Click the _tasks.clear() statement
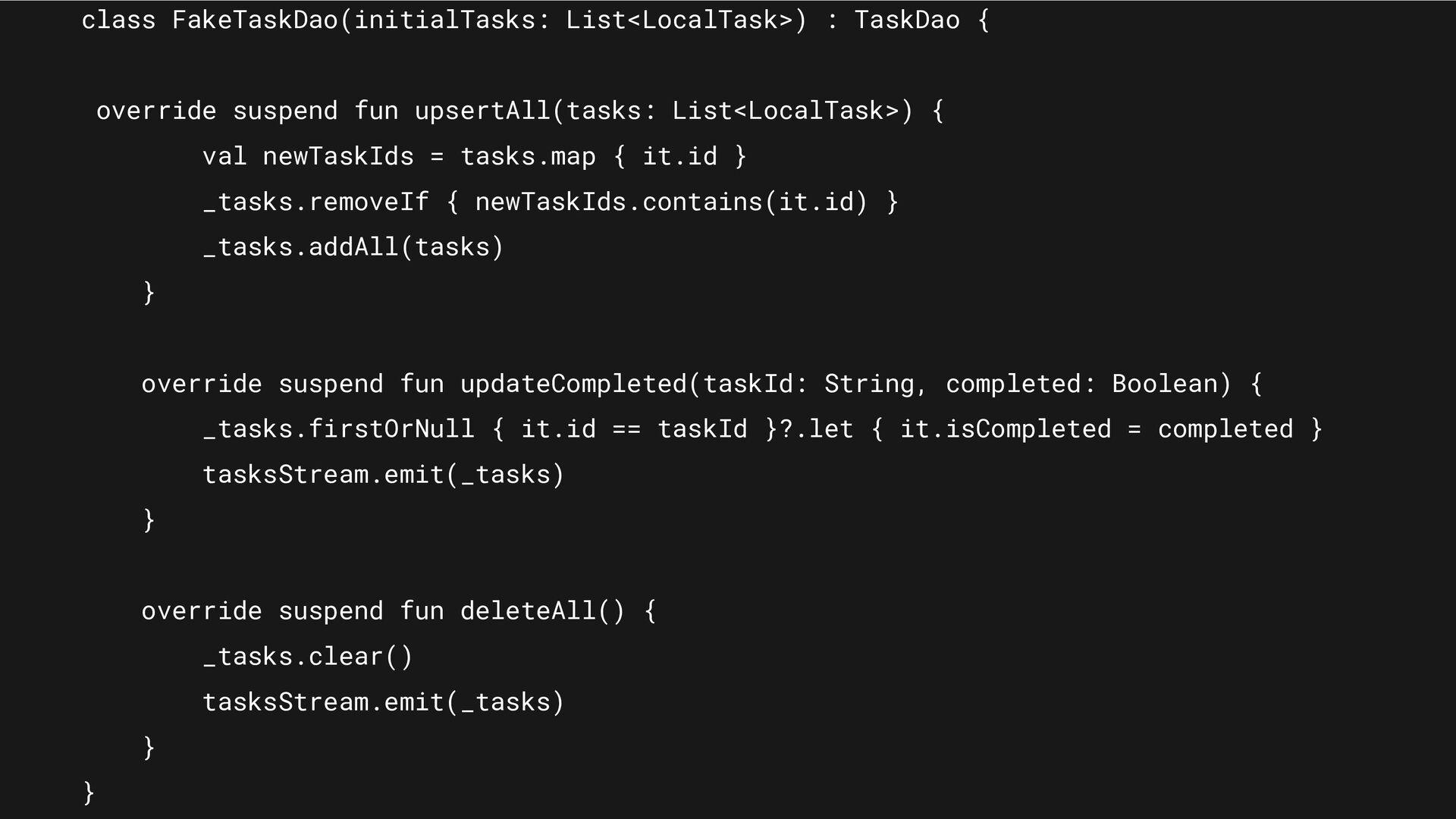This screenshot has width=1456, height=819. point(308,657)
